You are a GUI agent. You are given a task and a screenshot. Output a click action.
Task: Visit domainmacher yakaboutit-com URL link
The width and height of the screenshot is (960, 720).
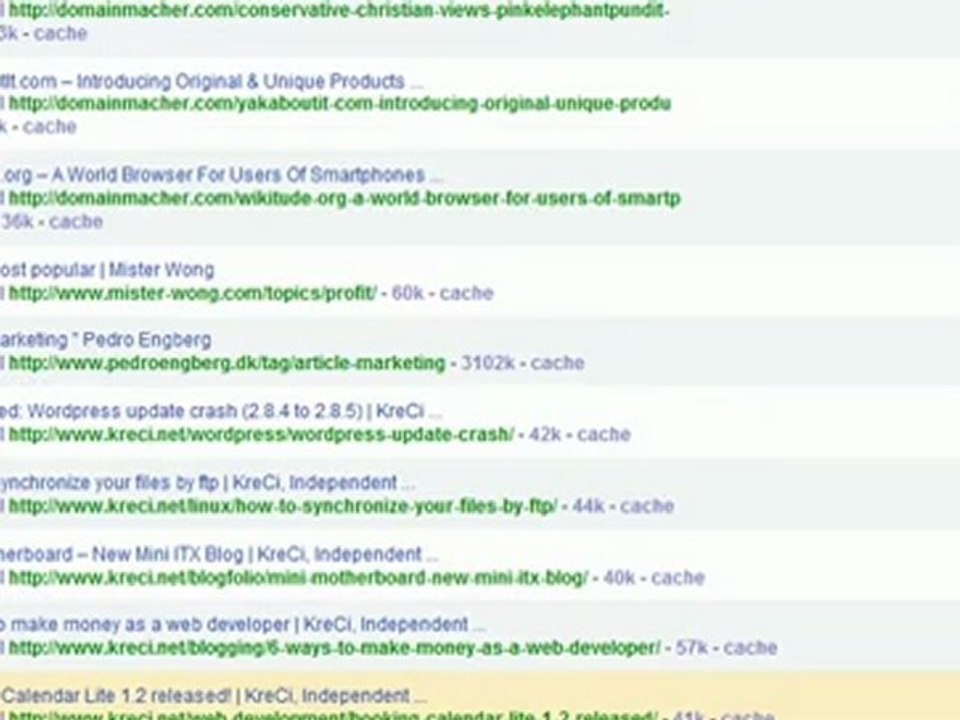340,103
